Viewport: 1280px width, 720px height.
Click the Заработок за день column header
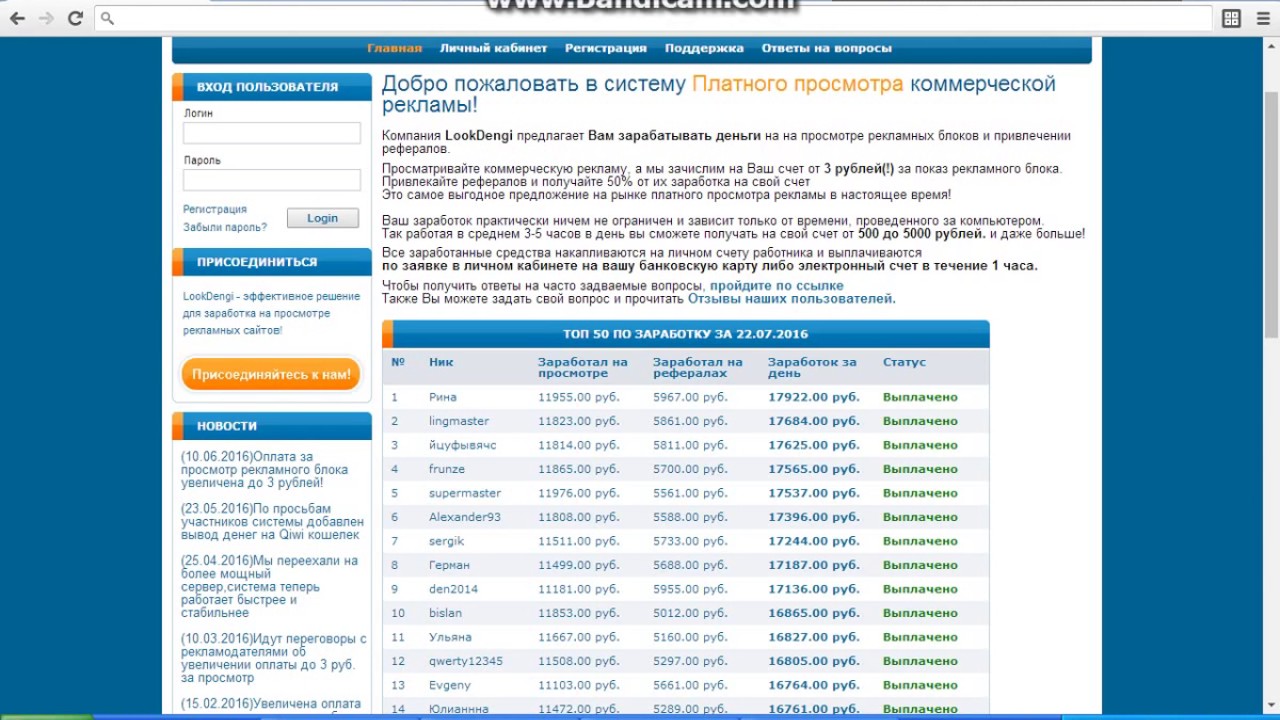click(812, 367)
